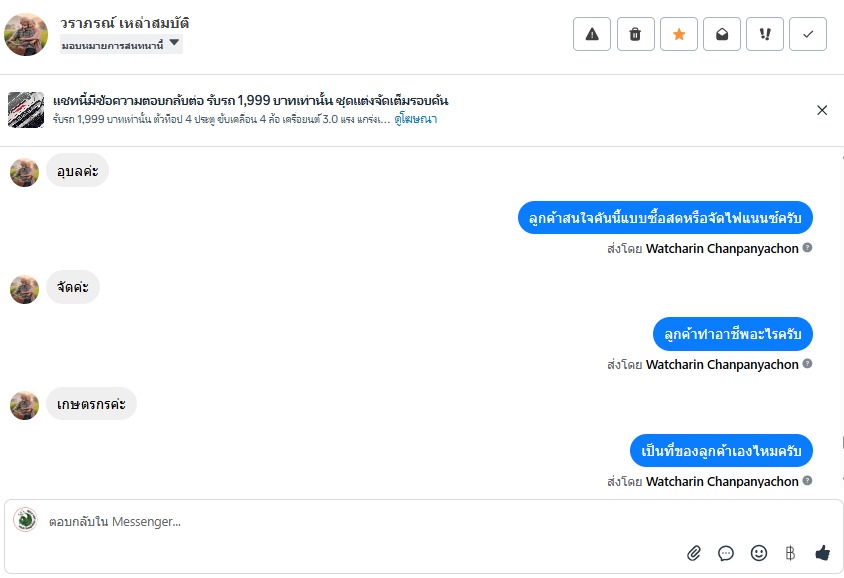The height and width of the screenshot is (578, 844).
Task: Delete conversation with the trash icon
Action: (635, 34)
